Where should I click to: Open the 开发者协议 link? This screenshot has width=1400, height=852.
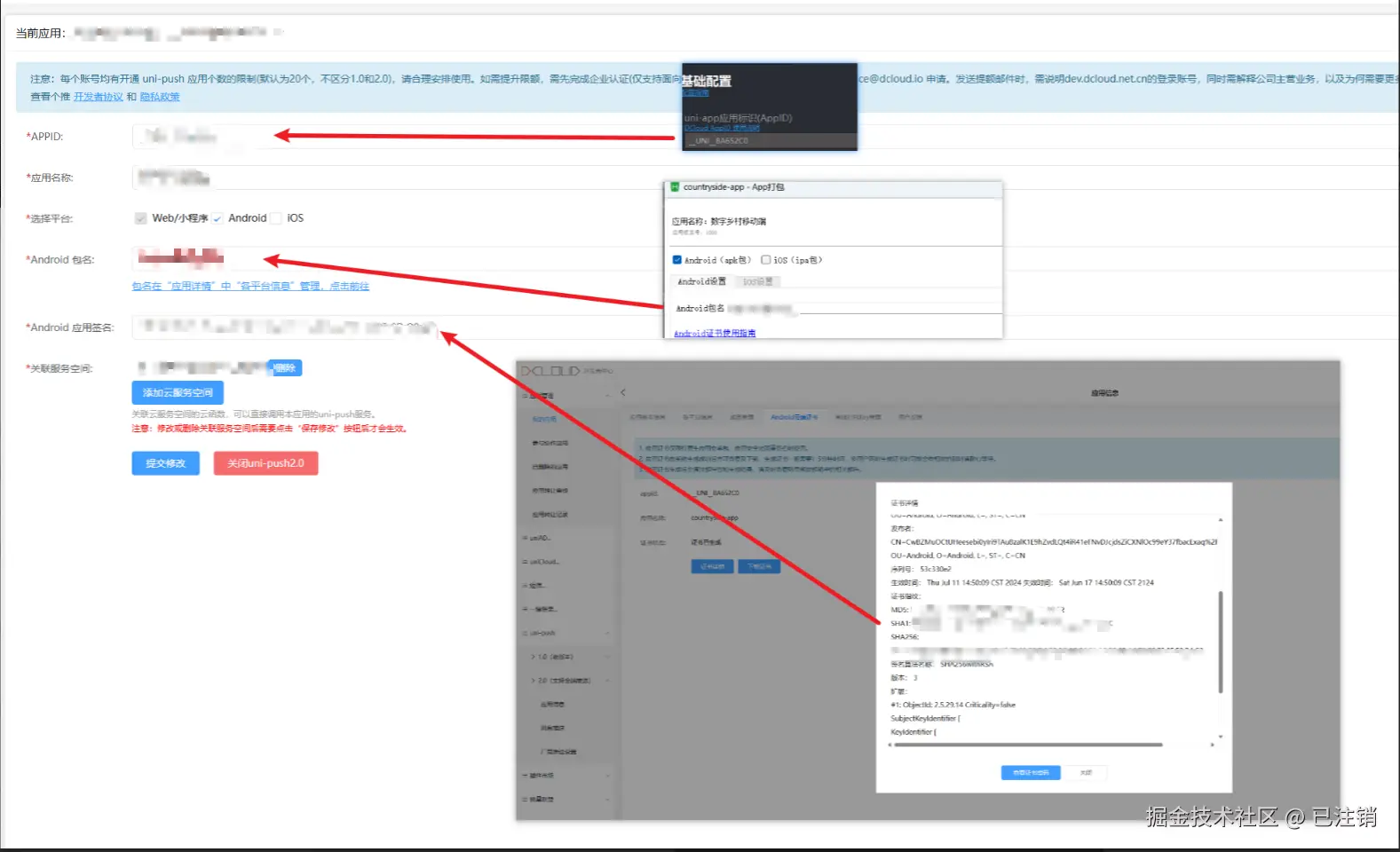99,97
